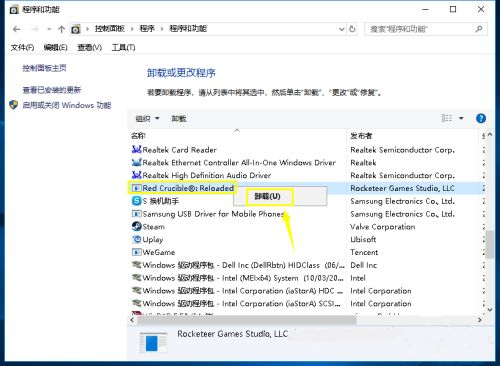Sort by the 发布者 column header
Screen dimensions: 500x366
(361, 135)
